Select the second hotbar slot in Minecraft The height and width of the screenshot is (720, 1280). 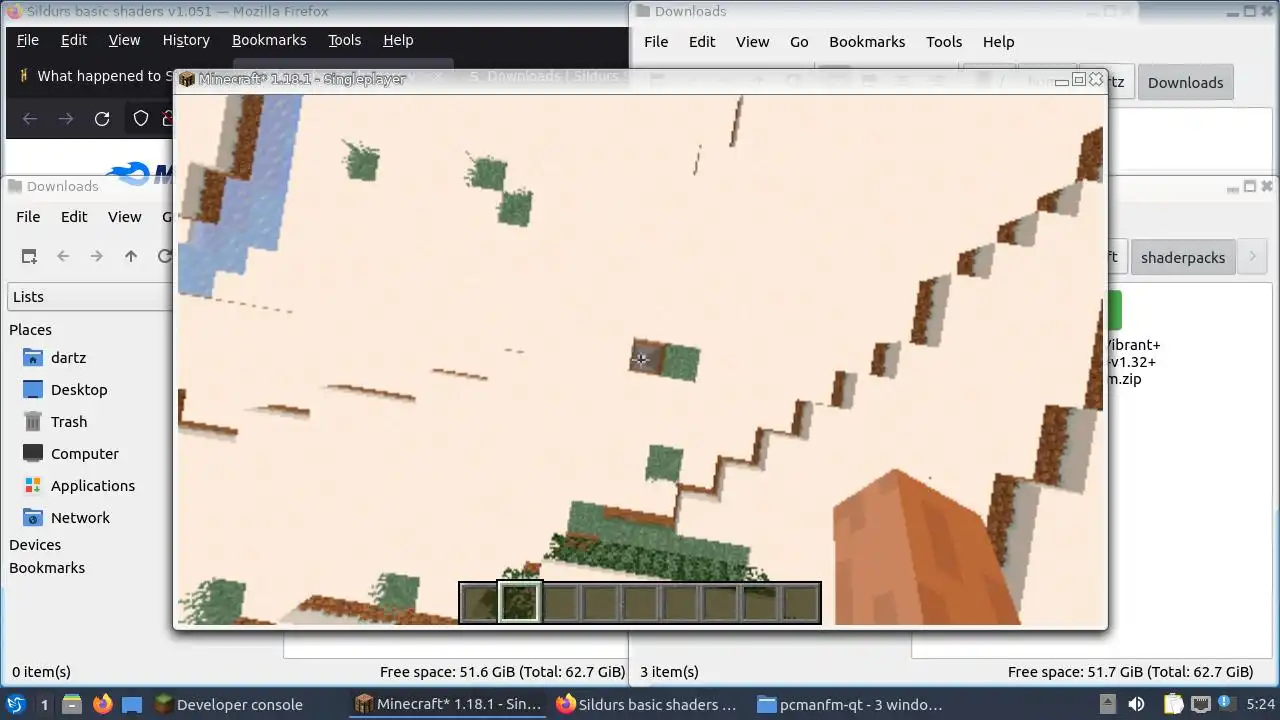pos(520,603)
